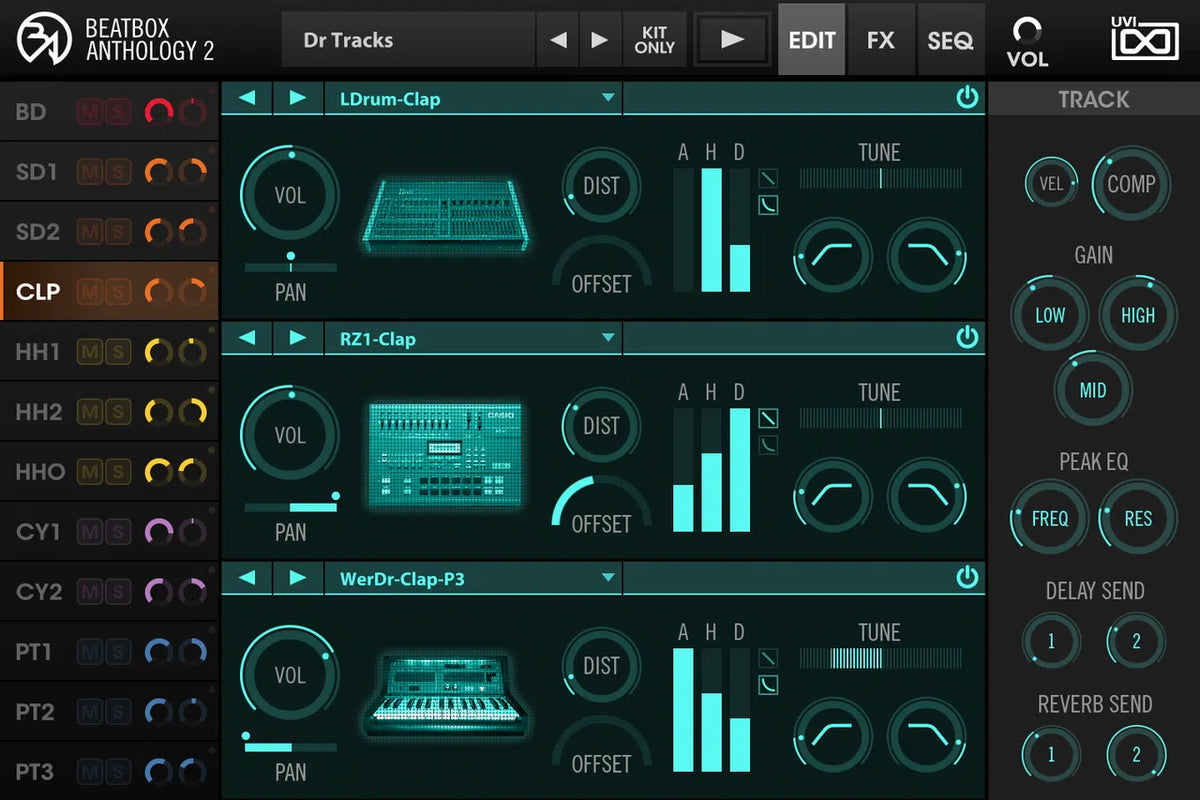Go to next preset with right arrow
Image resolution: width=1200 pixels, height=800 pixels.
click(599, 40)
